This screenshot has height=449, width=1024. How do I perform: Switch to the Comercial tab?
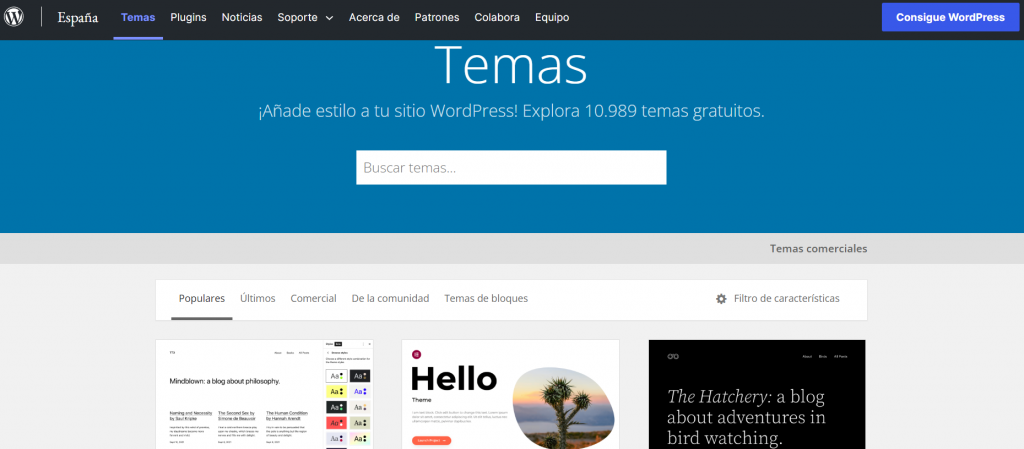pyautogui.click(x=313, y=298)
